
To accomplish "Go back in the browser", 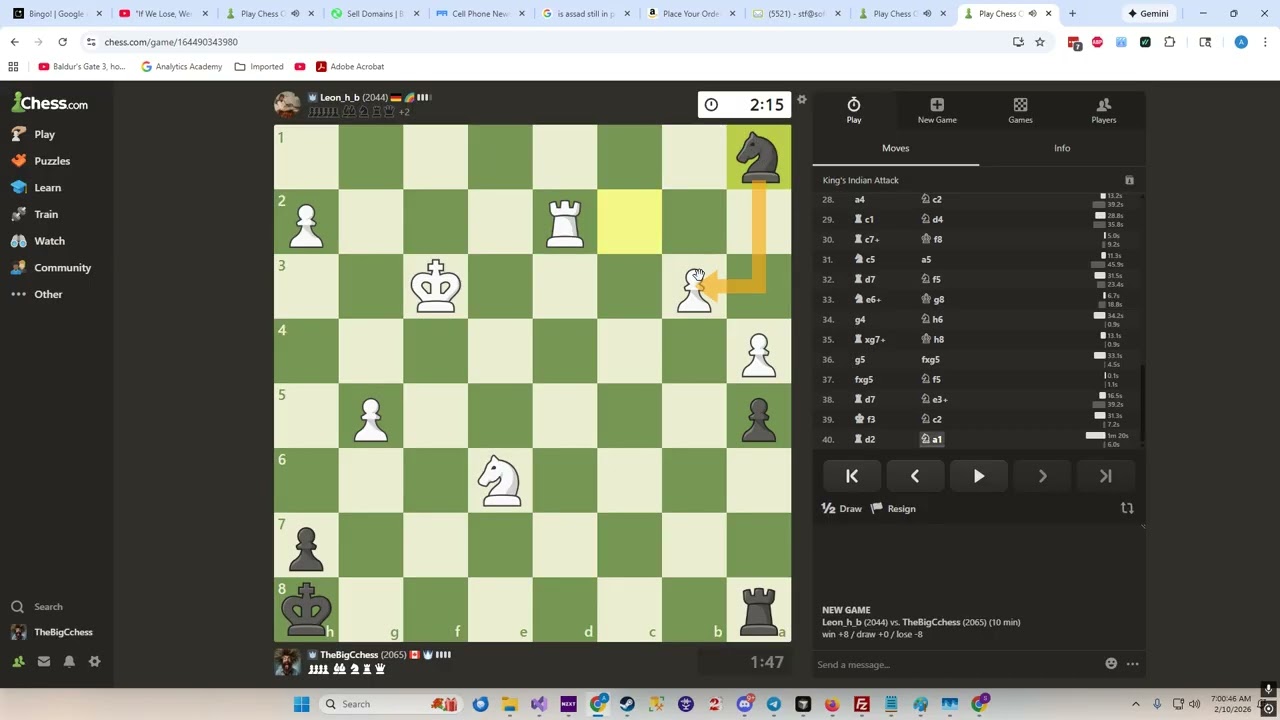I will tap(15, 42).
